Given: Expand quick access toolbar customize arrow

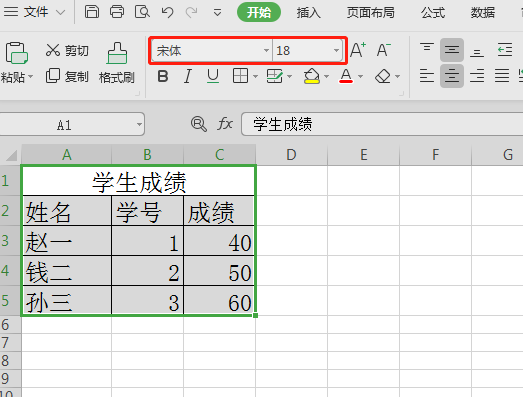Looking at the screenshot, I should 217,13.
